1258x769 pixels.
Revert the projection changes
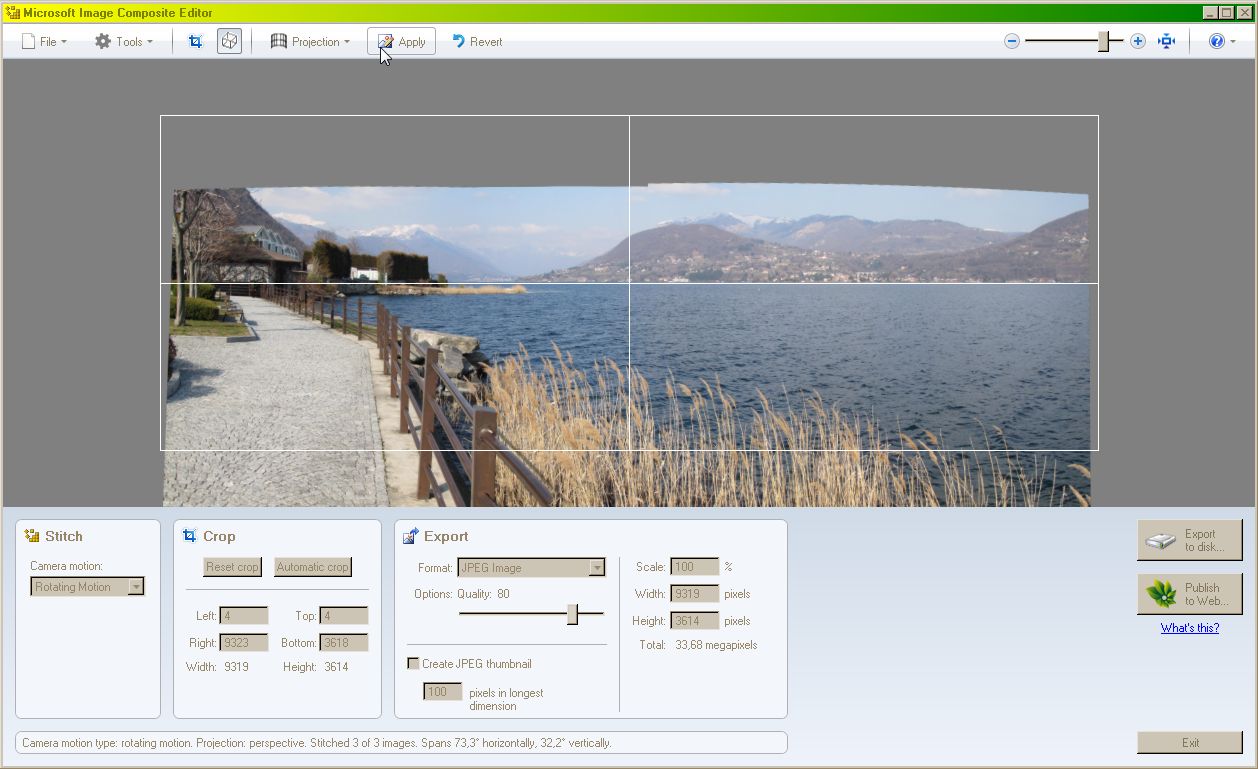click(x=477, y=42)
